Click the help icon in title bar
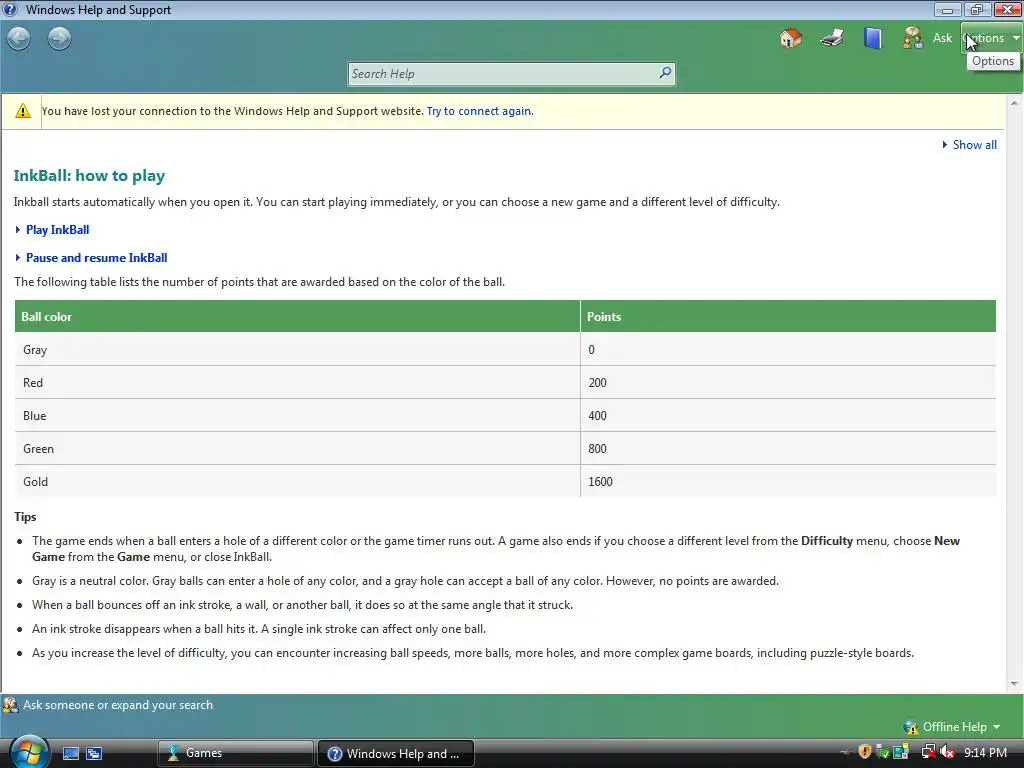The height and width of the screenshot is (768, 1024). pyautogui.click(x=10, y=9)
